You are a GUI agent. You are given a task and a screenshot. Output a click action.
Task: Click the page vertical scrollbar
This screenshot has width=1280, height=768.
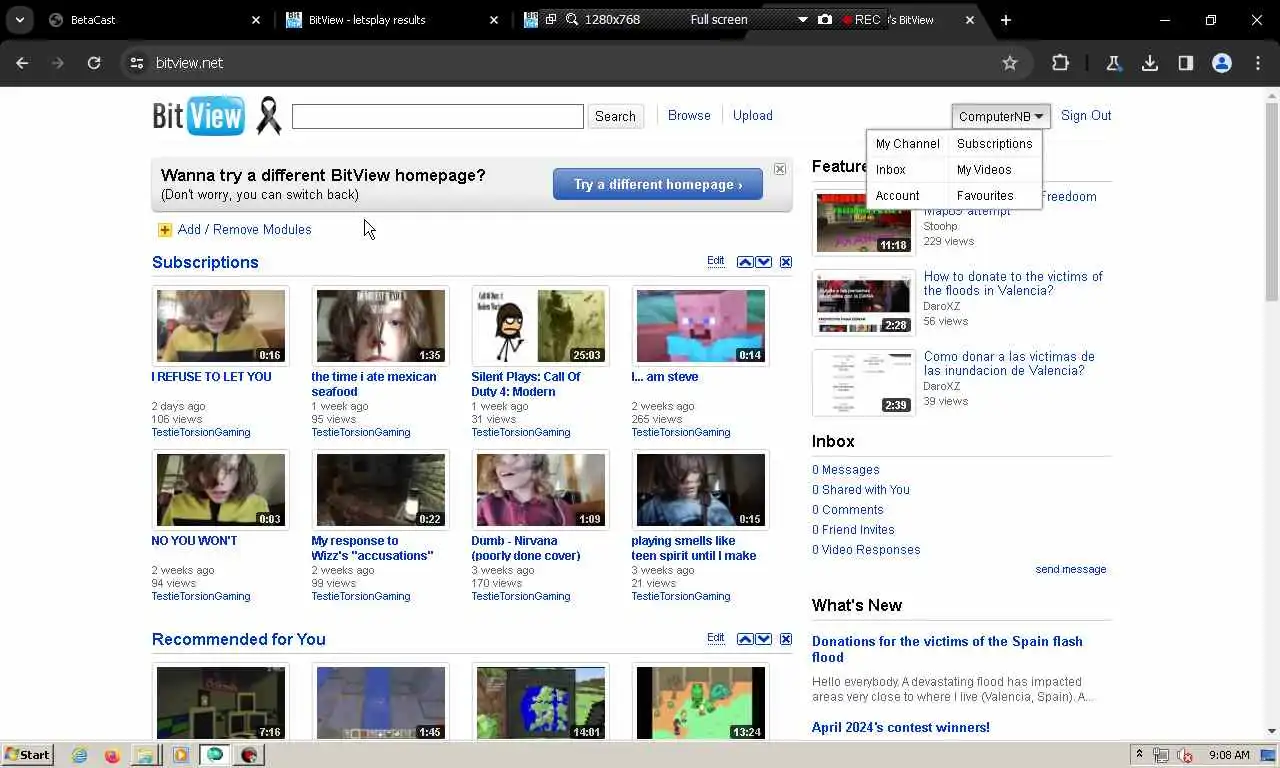pyautogui.click(x=1272, y=414)
